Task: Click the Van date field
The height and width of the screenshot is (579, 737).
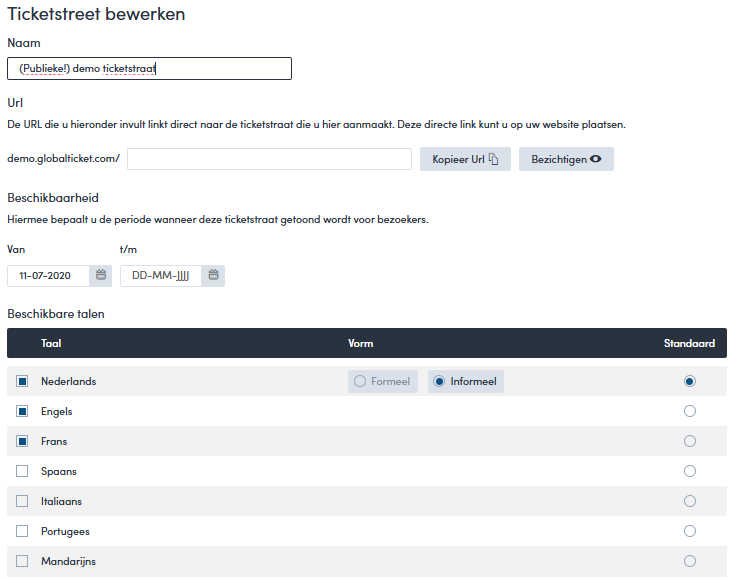Action: click(50, 275)
